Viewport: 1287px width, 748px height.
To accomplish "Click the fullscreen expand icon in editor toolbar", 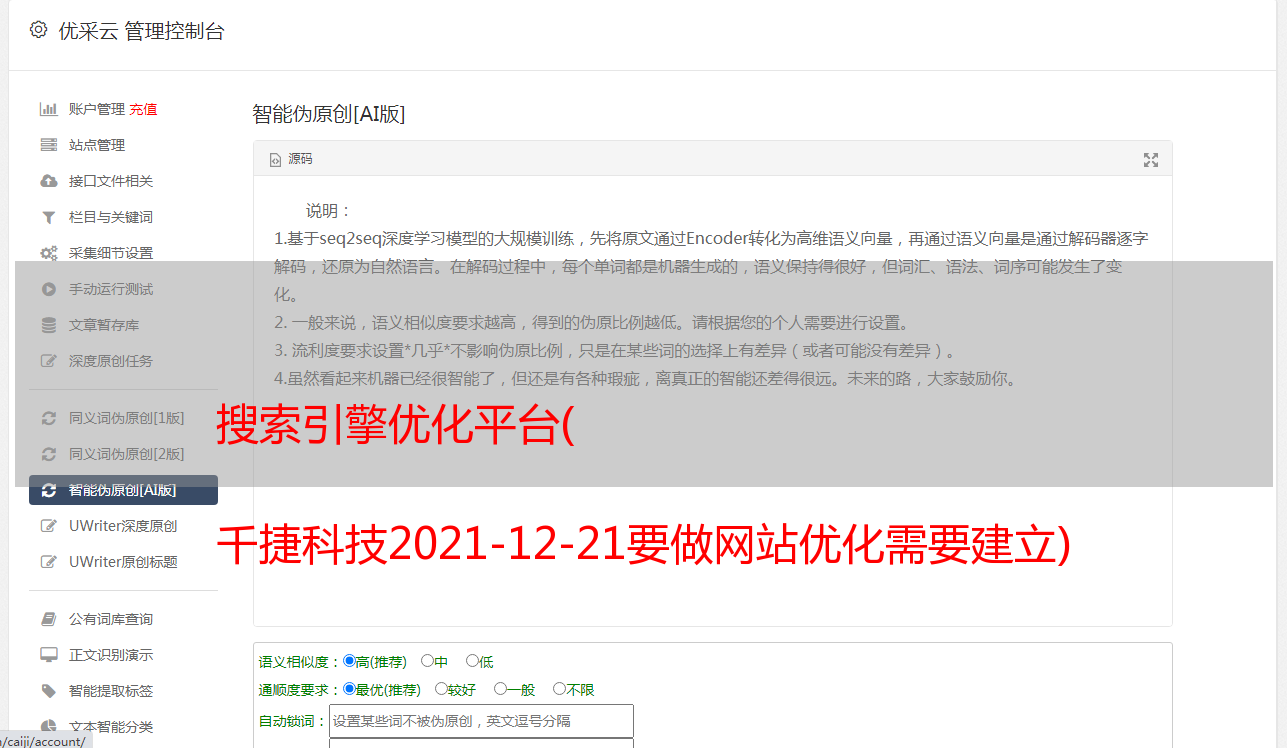I will coord(1151,160).
